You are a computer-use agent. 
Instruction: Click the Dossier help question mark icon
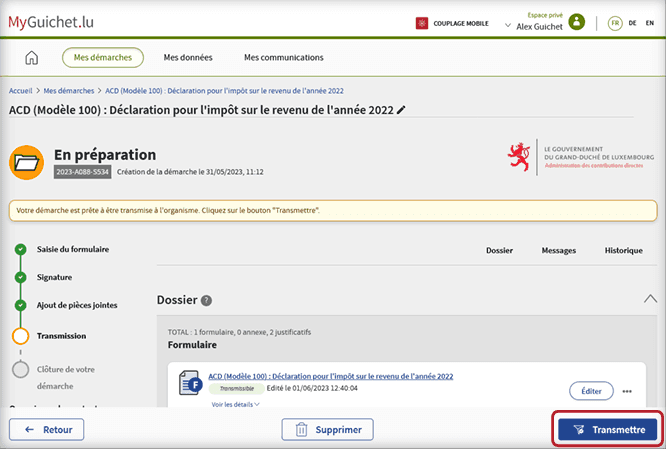coord(206,300)
